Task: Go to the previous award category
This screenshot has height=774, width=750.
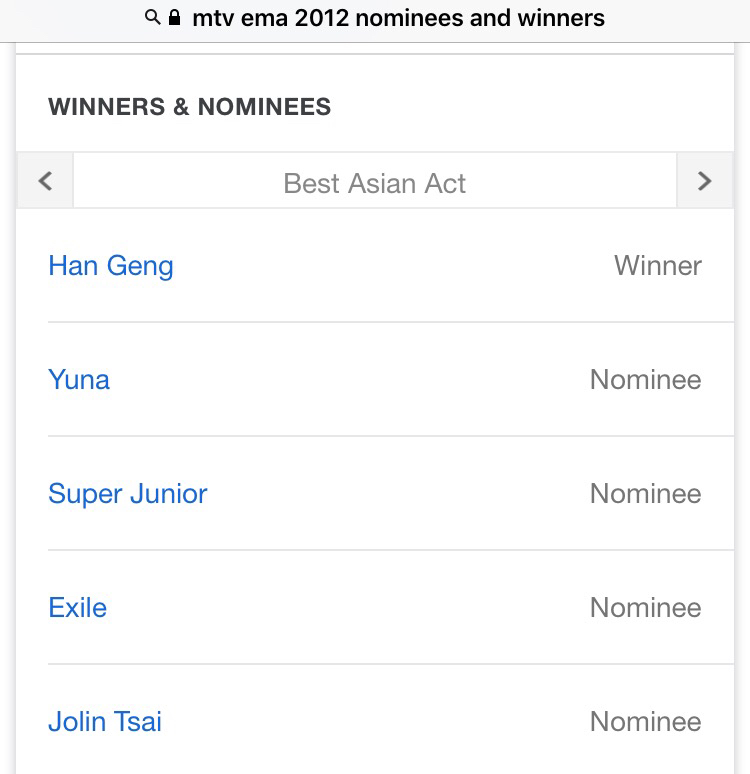Action: (x=45, y=181)
